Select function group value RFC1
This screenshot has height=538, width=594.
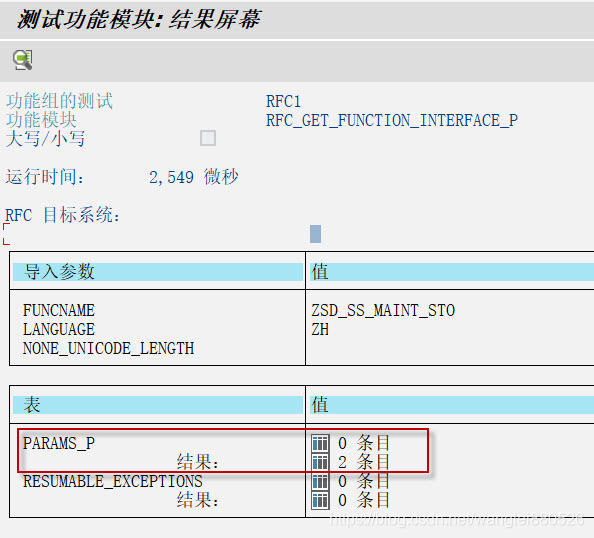point(283,102)
